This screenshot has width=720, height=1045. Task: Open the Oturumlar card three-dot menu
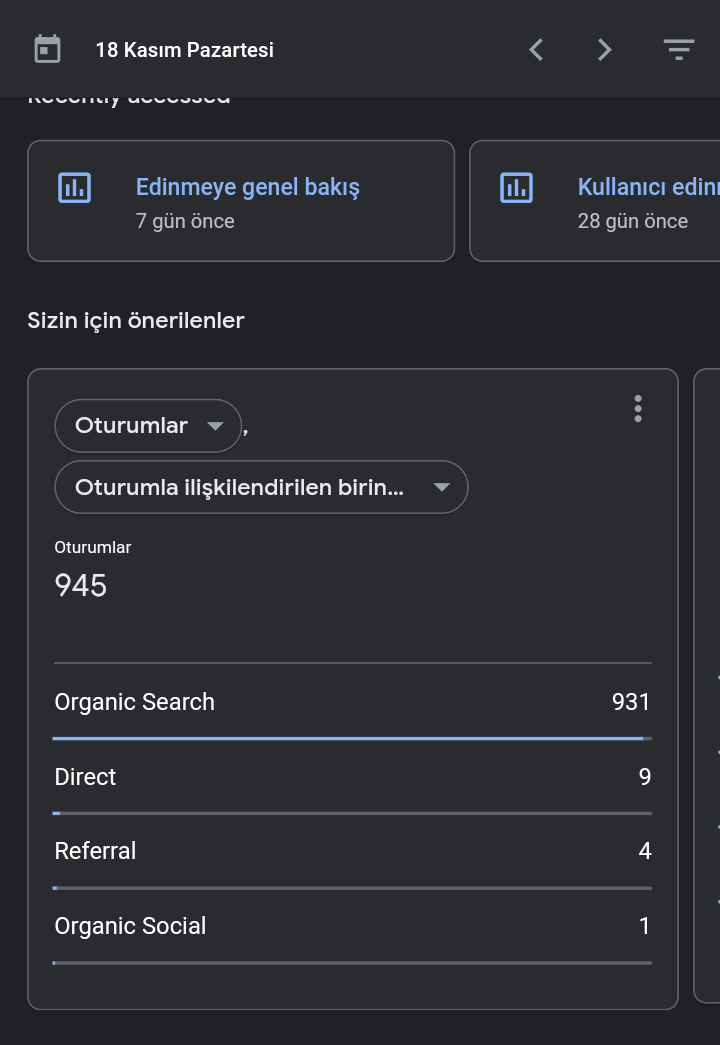point(638,409)
